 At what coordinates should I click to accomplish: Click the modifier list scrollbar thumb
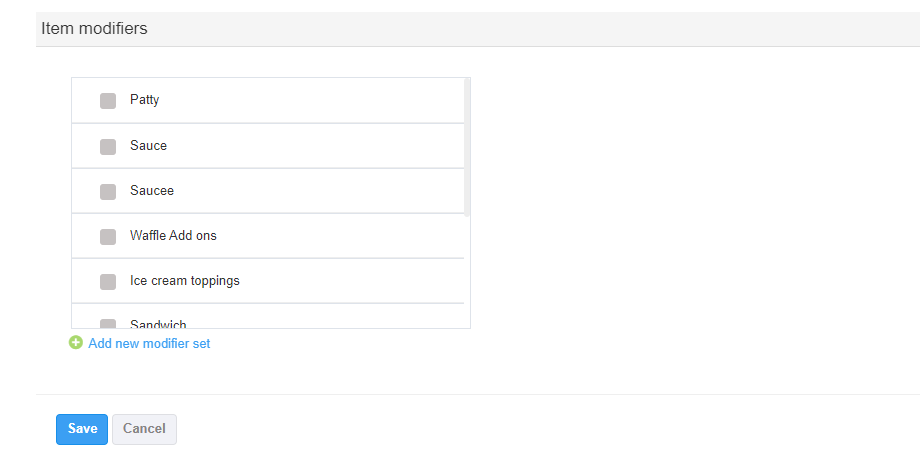[x=467, y=146]
